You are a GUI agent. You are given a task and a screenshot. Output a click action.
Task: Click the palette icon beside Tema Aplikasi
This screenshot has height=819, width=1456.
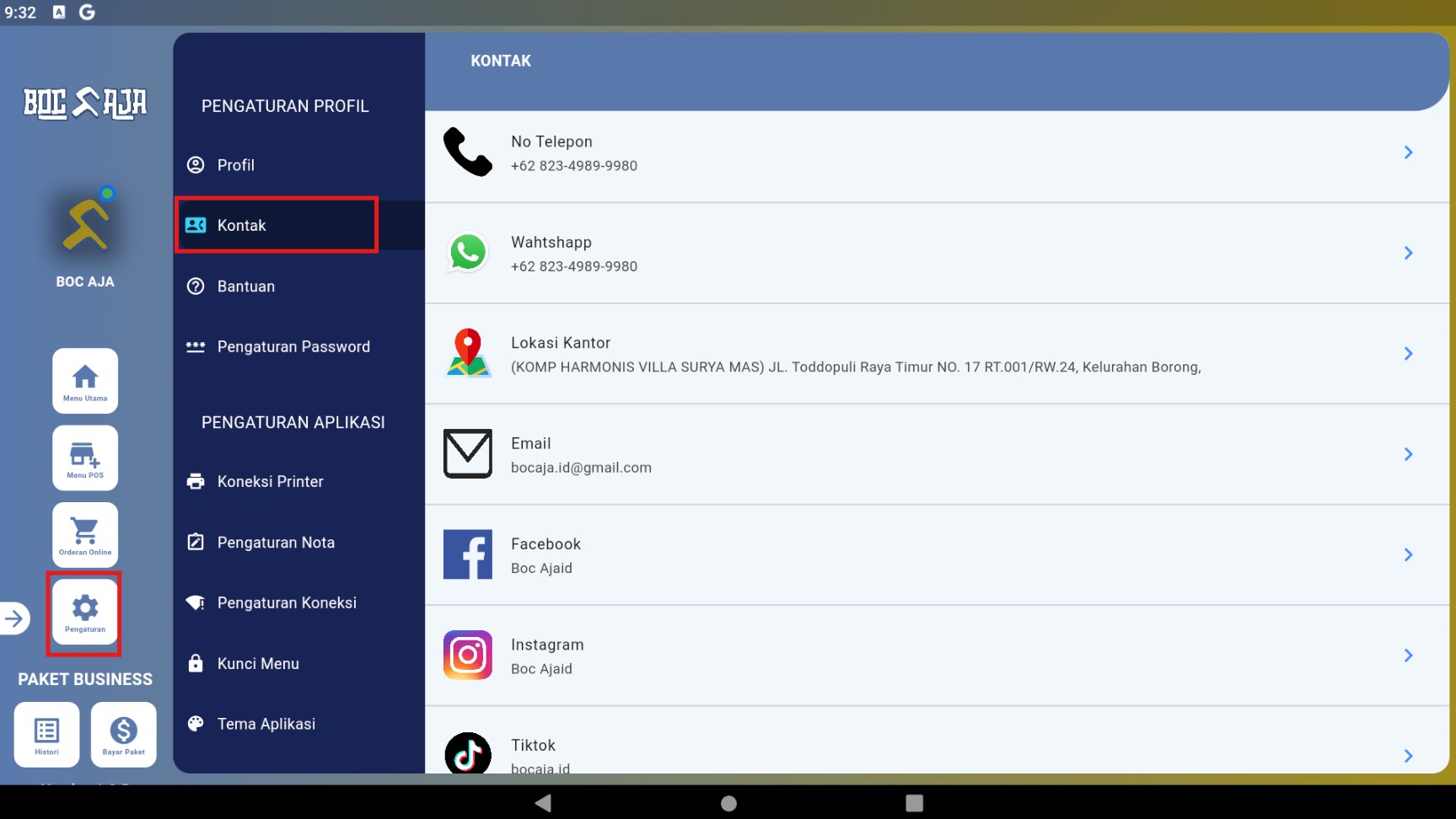tap(196, 724)
